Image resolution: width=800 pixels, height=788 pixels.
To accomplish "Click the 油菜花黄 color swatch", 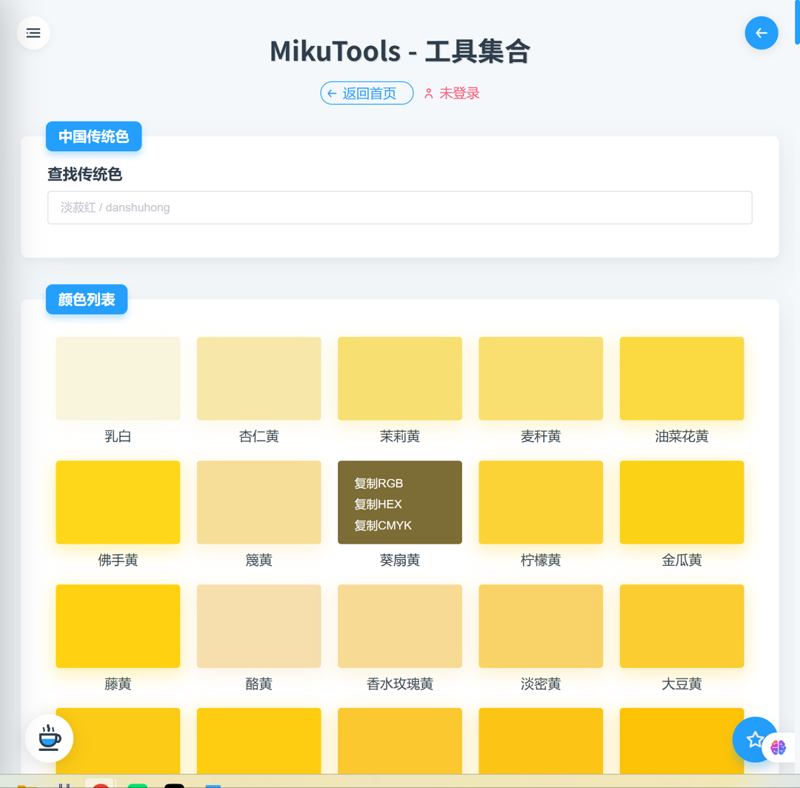I will pyautogui.click(x=682, y=378).
